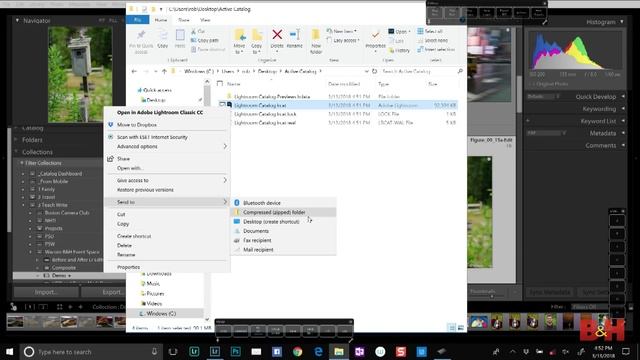The height and width of the screenshot is (360, 640).
Task: Open Photoshop from the taskbar
Action: click(x=236, y=351)
